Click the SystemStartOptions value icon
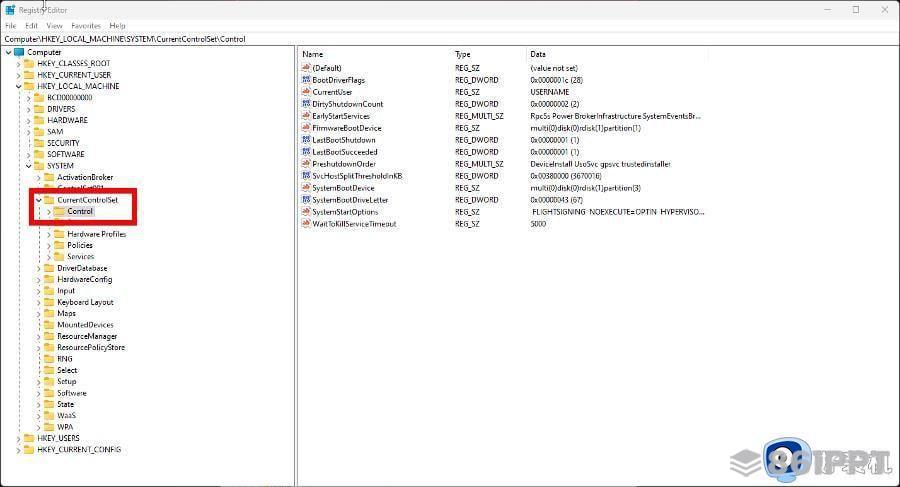 pyautogui.click(x=306, y=212)
